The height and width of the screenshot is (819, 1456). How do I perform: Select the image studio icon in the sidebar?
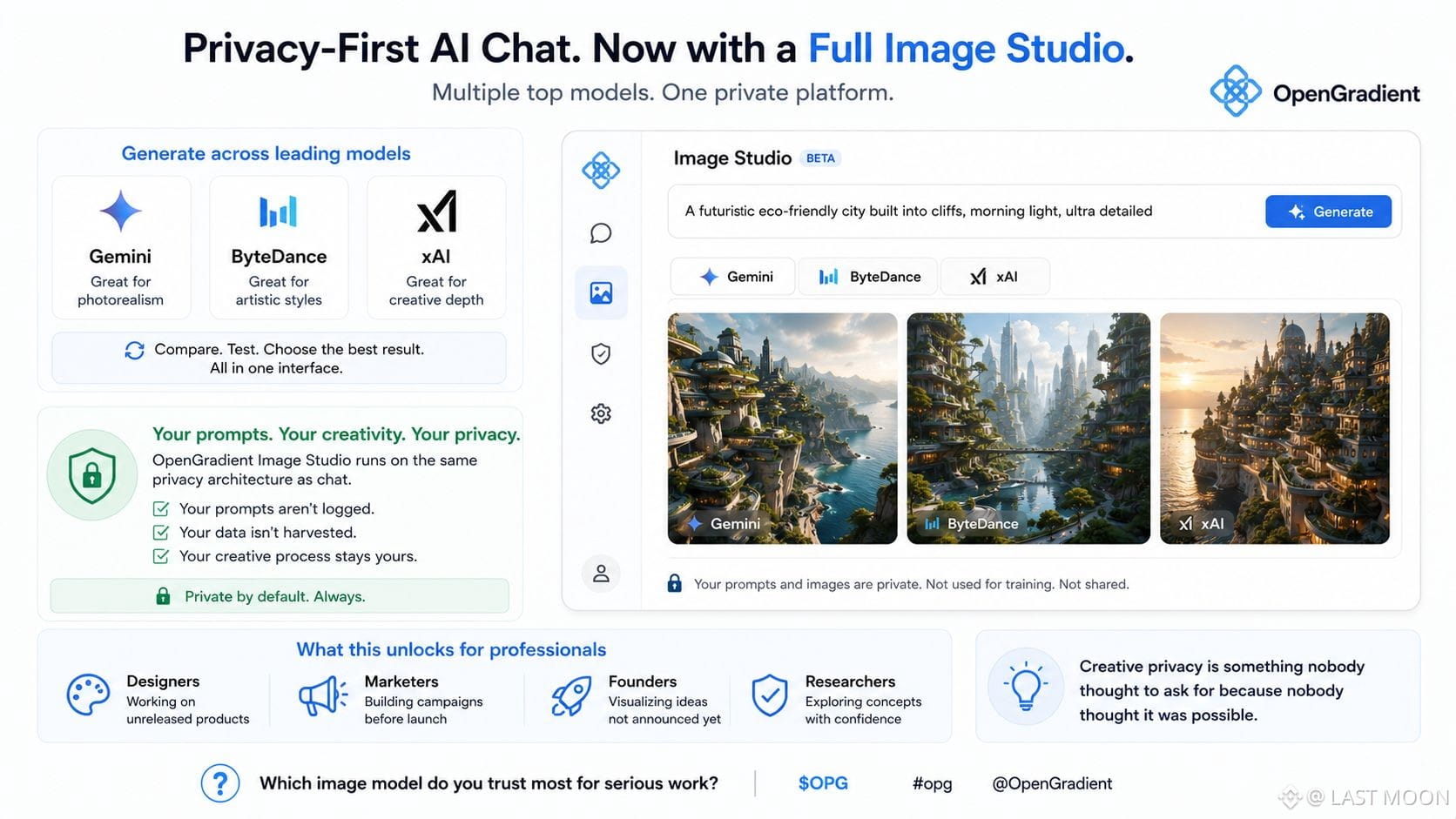601,292
